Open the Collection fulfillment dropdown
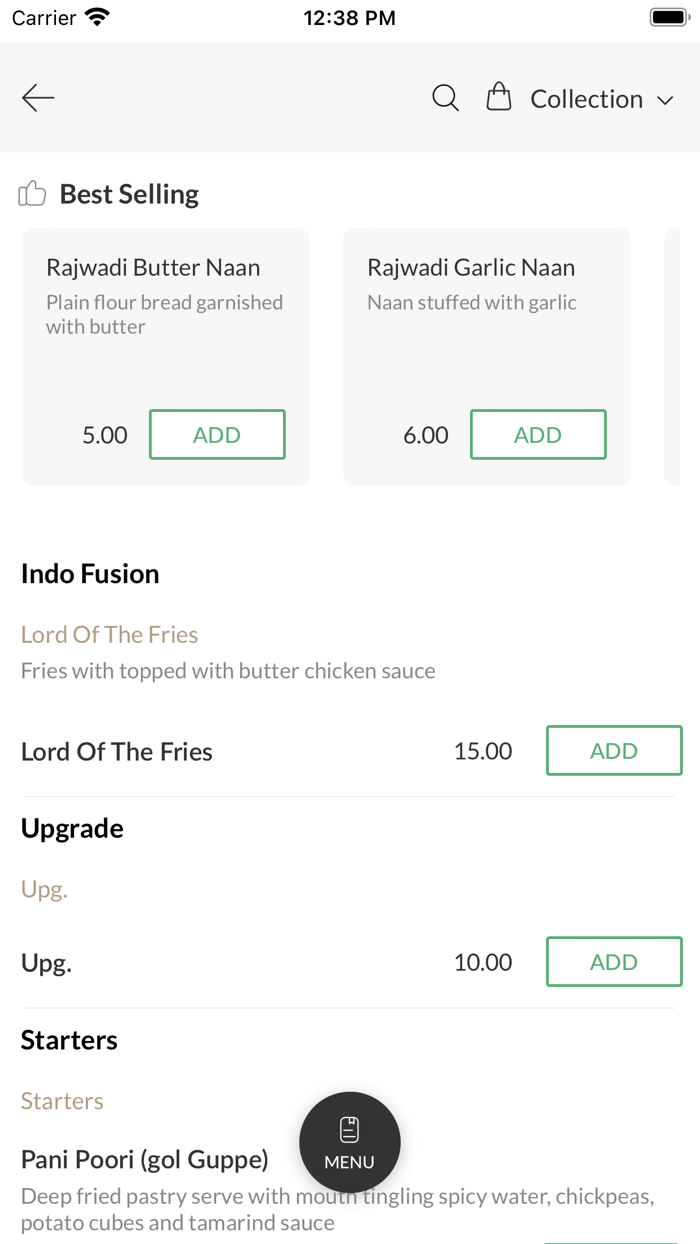 (x=588, y=98)
